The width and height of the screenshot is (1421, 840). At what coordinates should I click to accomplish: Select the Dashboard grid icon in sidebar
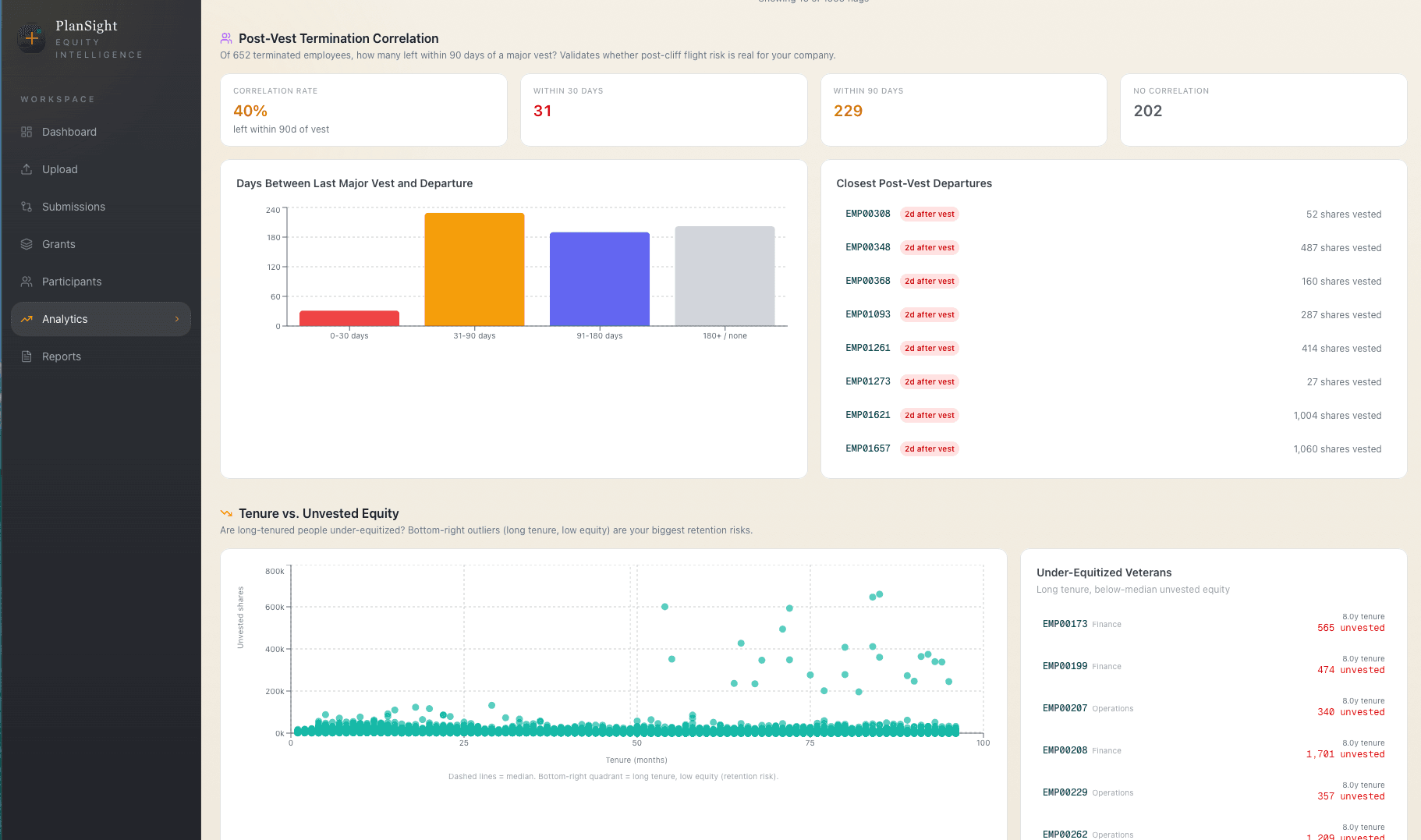27,132
